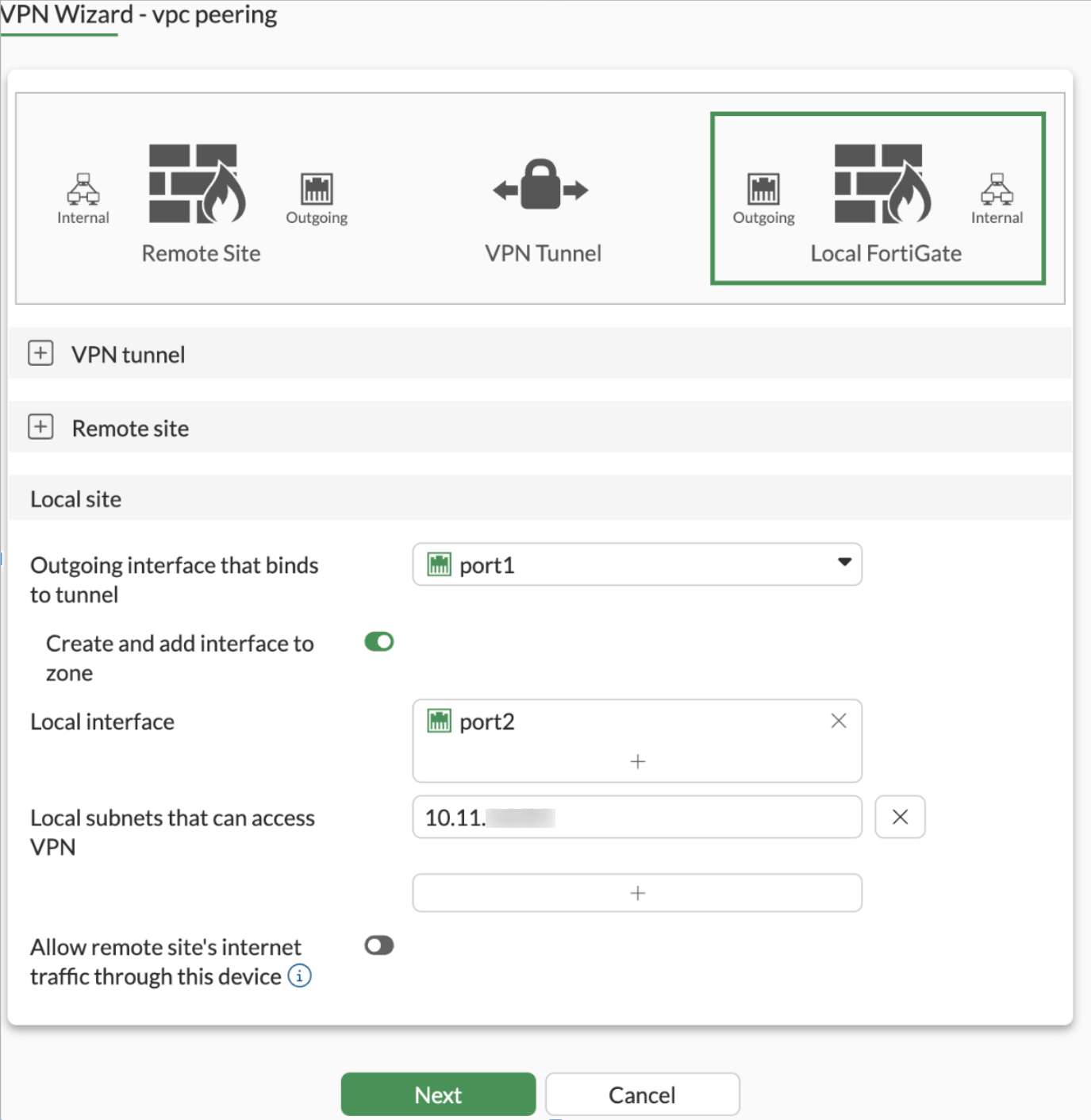1091x1120 pixels.
Task: Cancel the VPN wizard
Action: point(641,1094)
